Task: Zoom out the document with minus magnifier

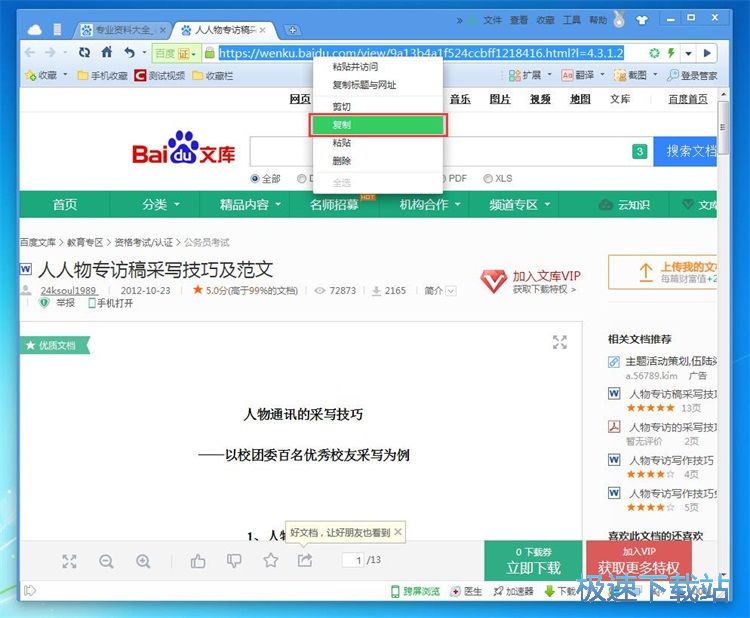Action: click(106, 561)
